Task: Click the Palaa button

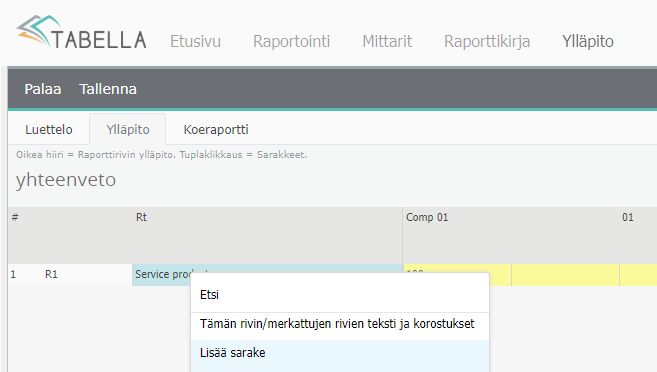Action: pyautogui.click(x=43, y=89)
